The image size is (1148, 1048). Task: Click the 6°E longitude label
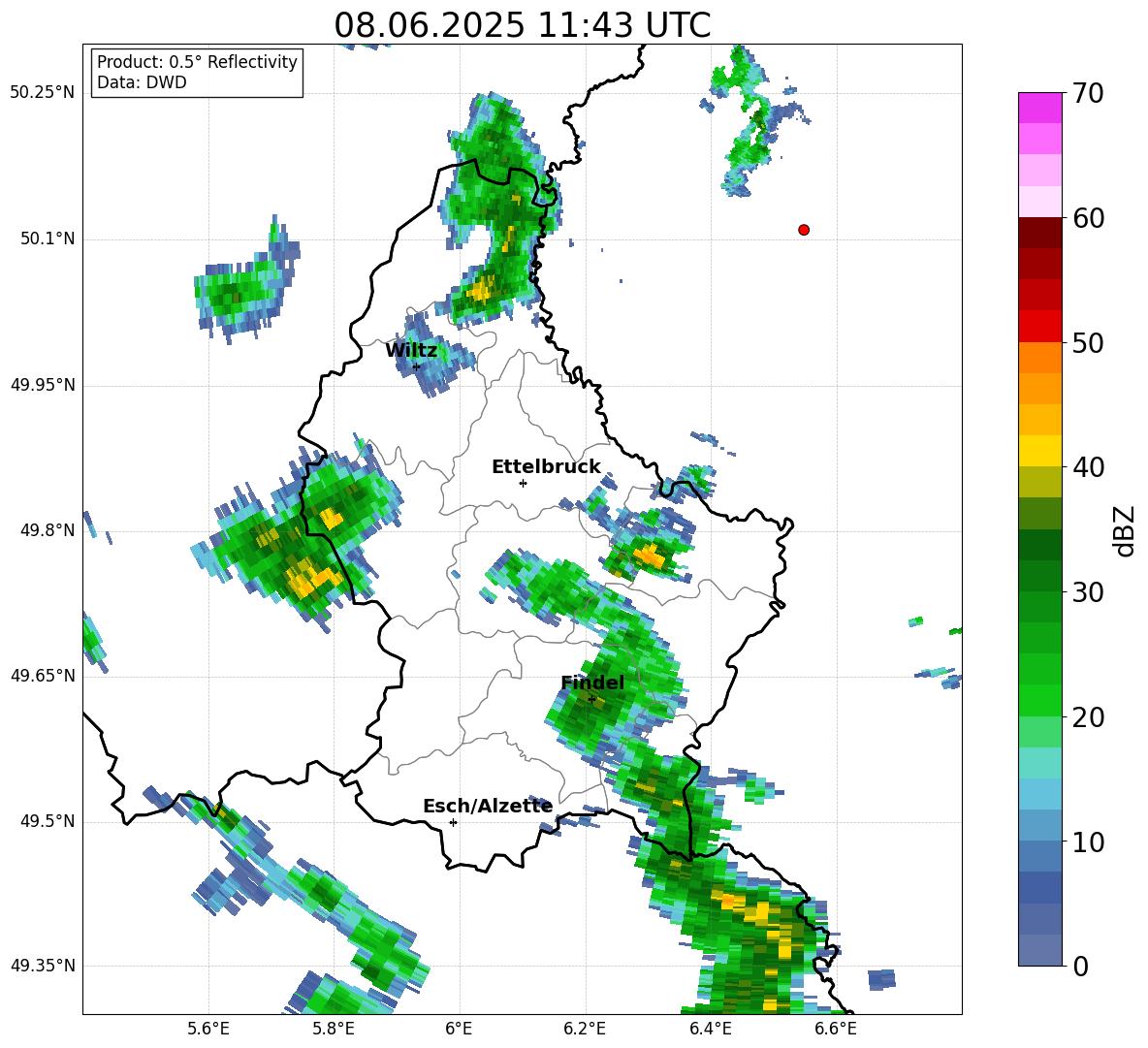[459, 1029]
